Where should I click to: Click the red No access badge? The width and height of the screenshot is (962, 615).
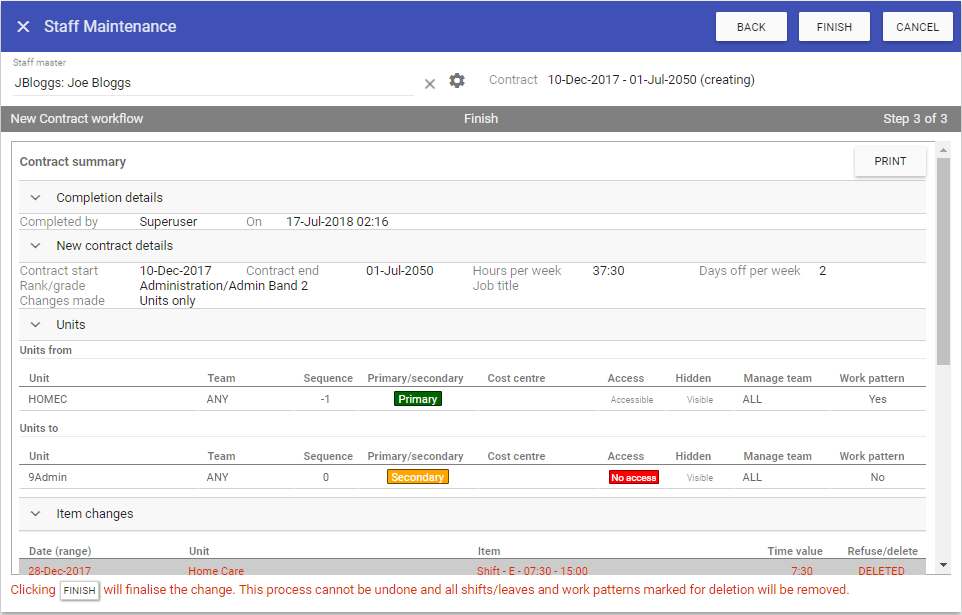(x=633, y=477)
